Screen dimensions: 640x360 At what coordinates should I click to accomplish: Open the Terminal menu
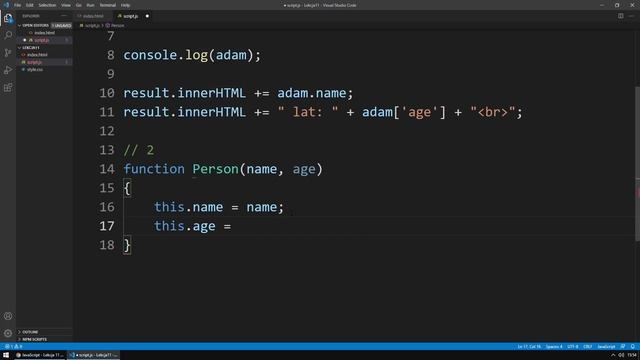[108, 5]
